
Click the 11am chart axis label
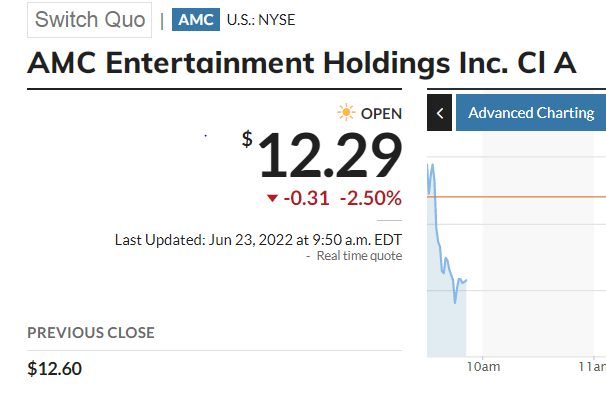[592, 368]
